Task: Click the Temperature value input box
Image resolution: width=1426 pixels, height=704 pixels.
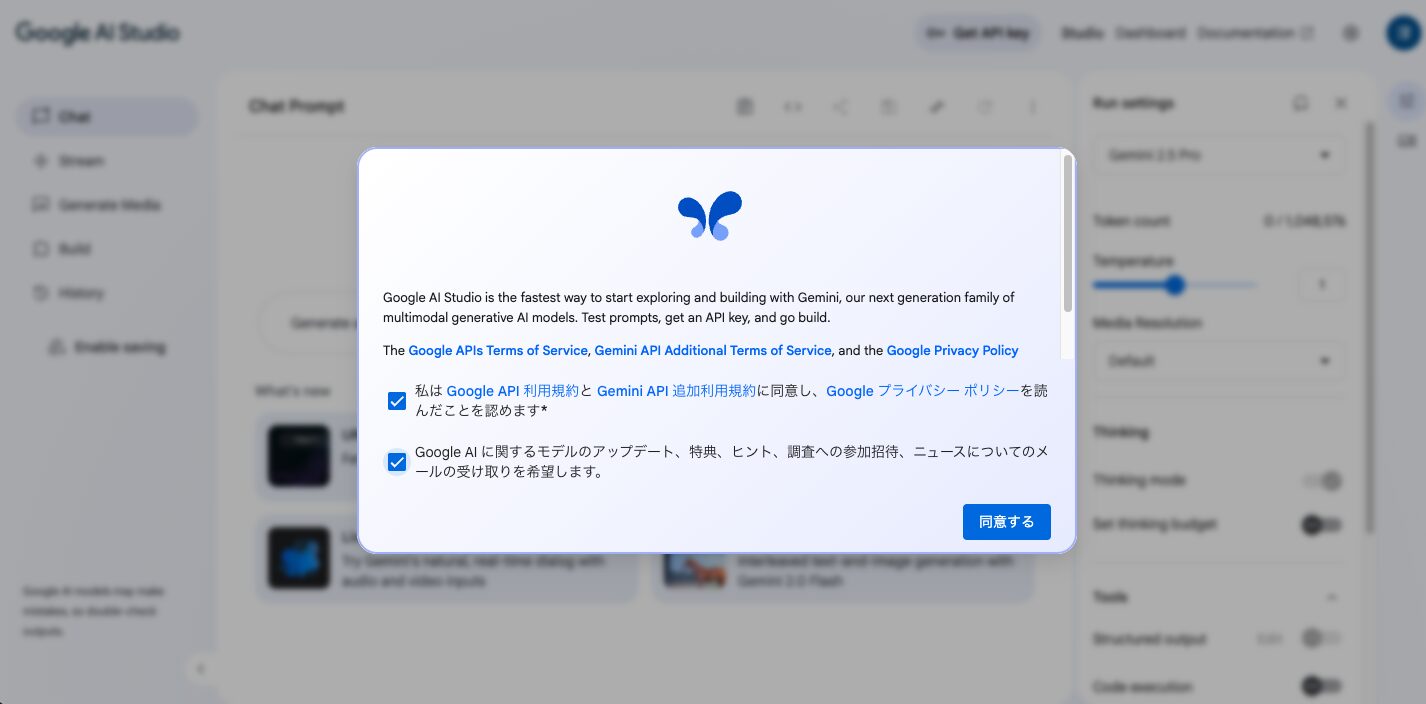Action: (1322, 285)
